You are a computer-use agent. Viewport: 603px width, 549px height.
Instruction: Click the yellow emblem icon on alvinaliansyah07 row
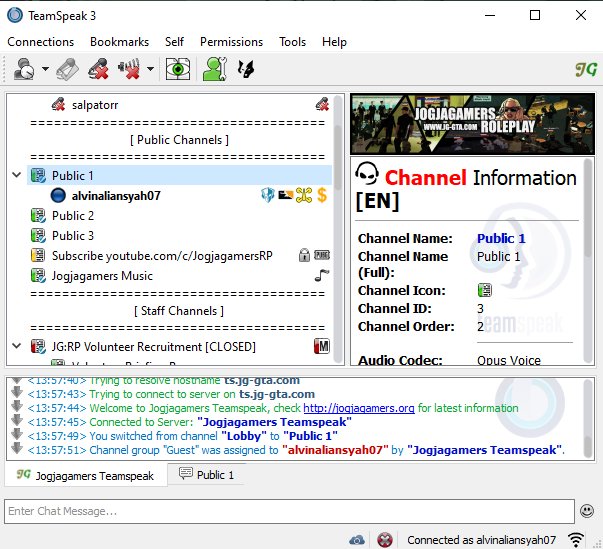[x=304, y=195]
